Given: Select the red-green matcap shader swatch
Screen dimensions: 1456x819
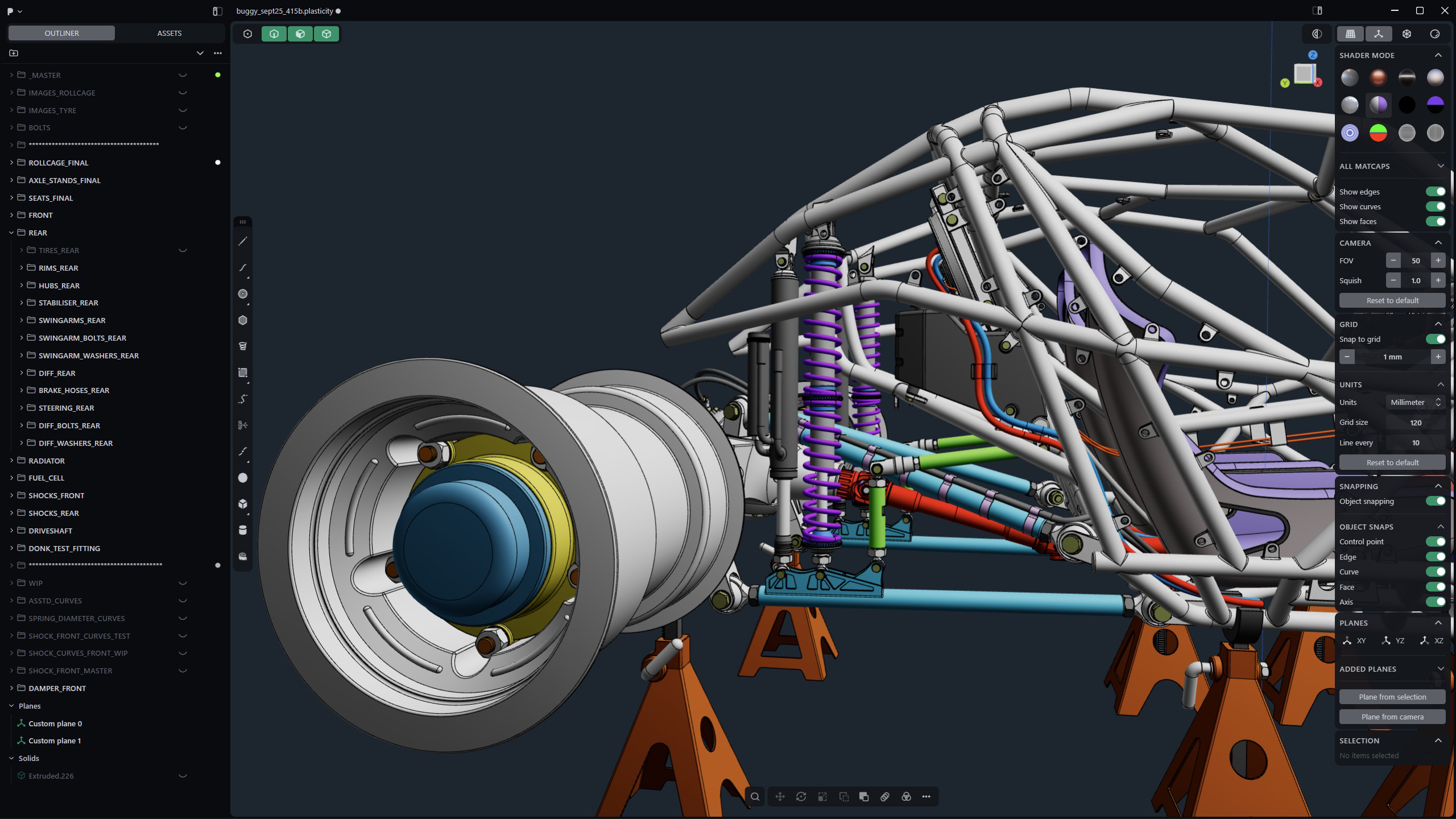Looking at the screenshot, I should [1378, 133].
